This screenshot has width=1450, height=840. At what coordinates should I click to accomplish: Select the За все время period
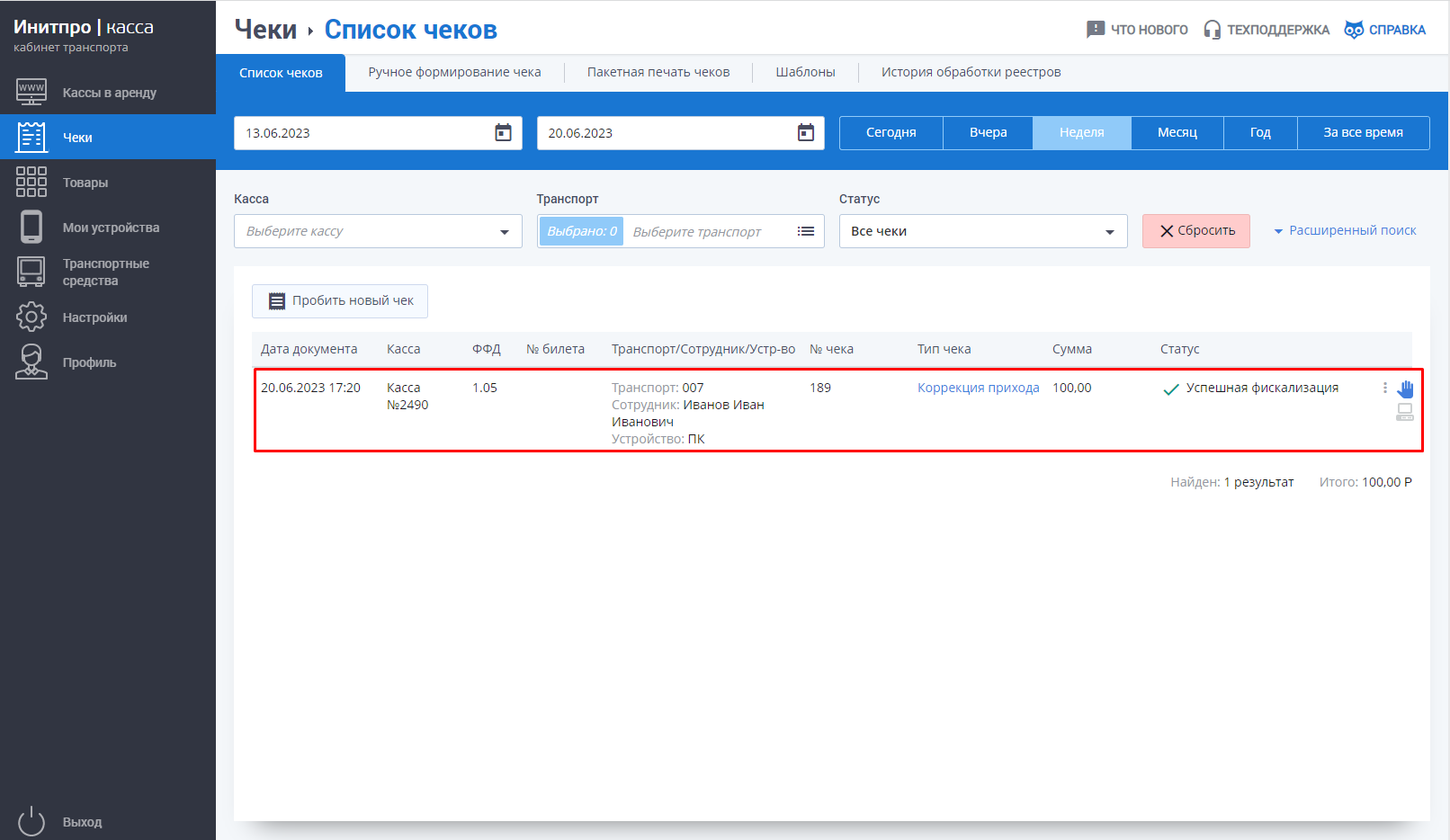tap(1362, 132)
